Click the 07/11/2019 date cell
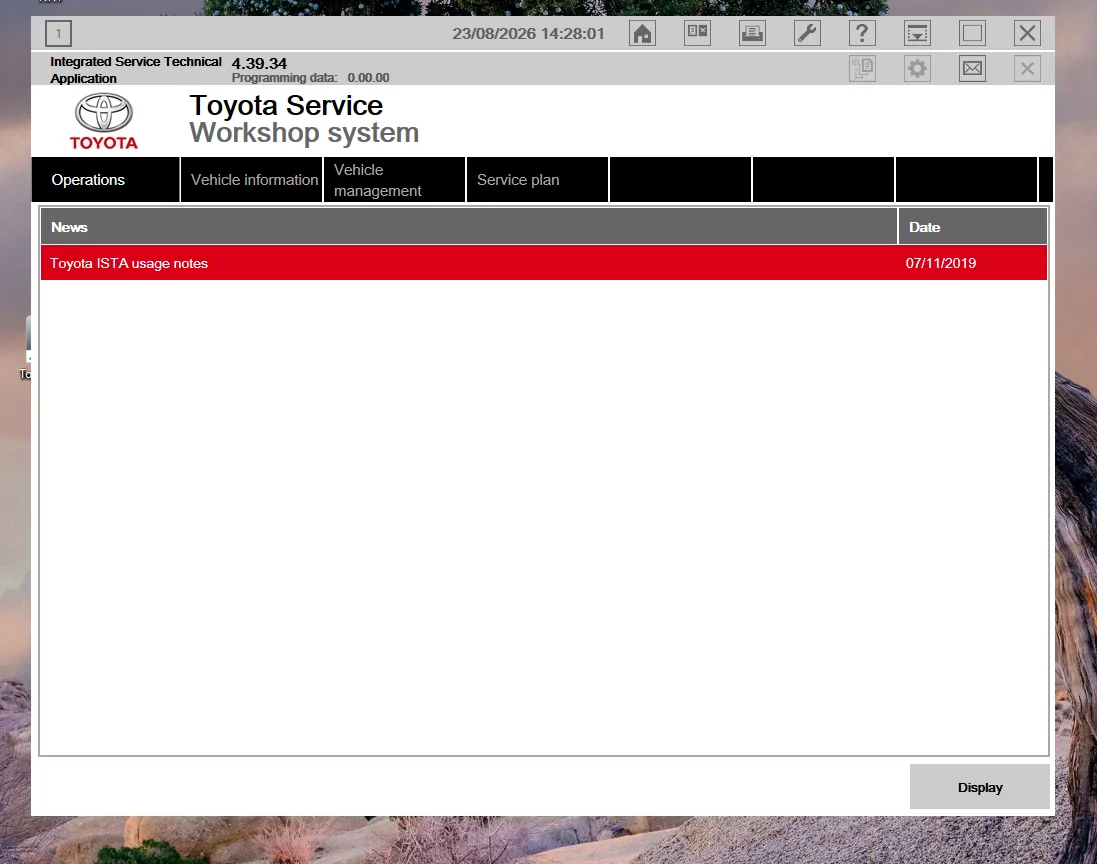 [x=940, y=263]
